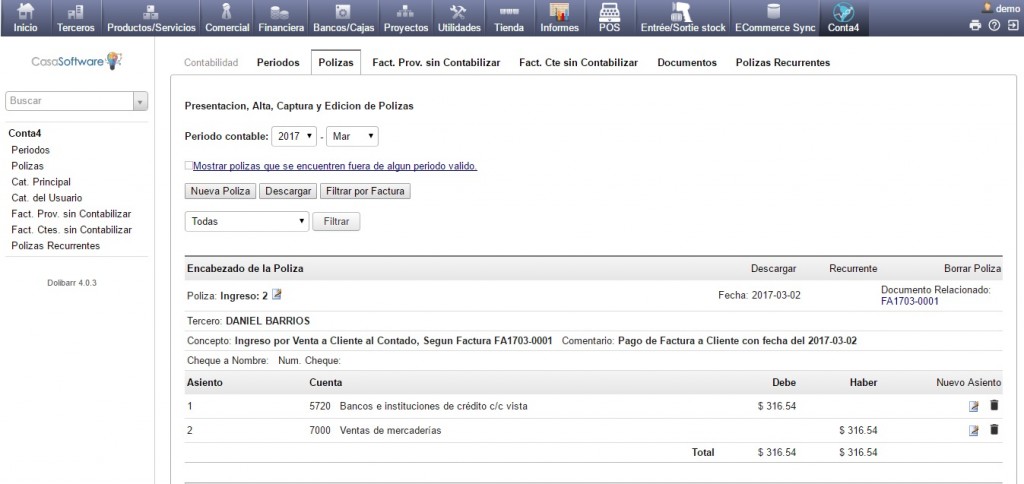Open related document FA1703-0001 link
This screenshot has width=1024, height=484.
[910, 301]
